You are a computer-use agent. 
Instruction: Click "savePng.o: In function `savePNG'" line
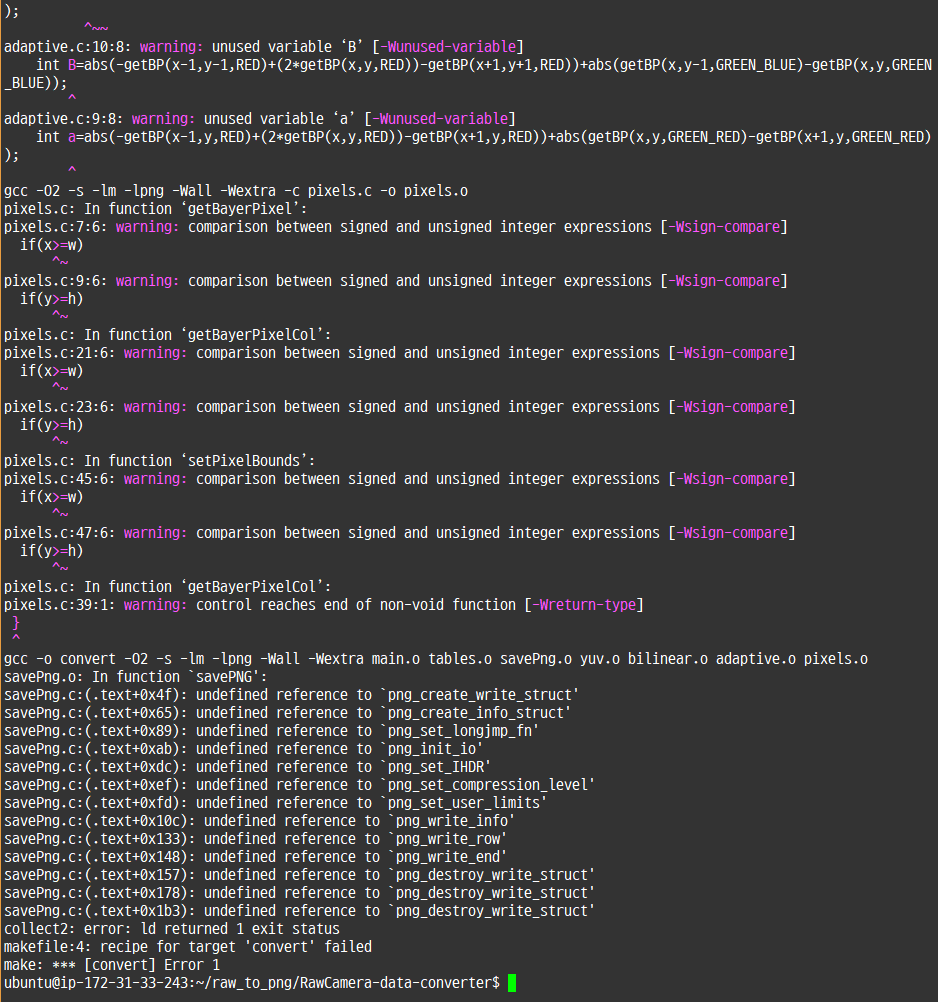[135, 677]
